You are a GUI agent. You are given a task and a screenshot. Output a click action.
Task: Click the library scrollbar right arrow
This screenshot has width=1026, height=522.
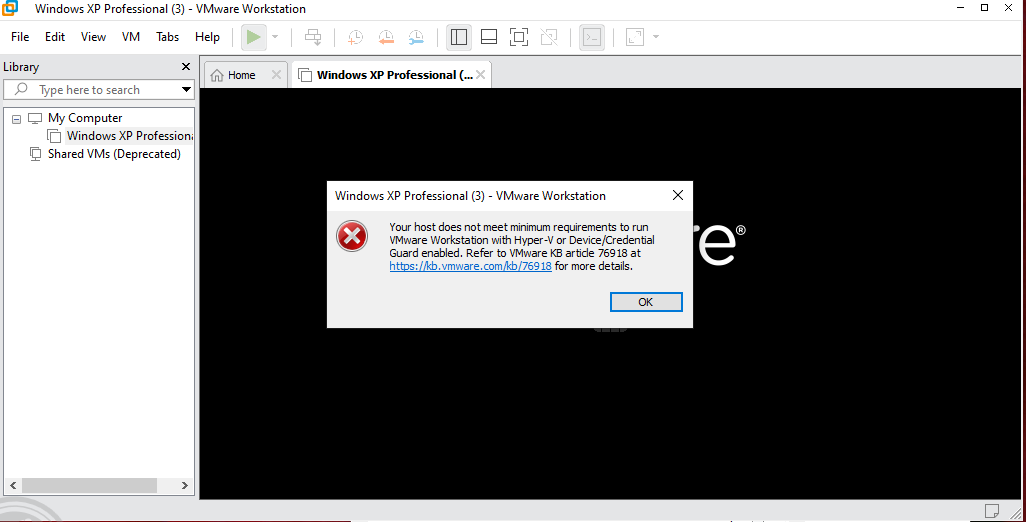185,485
